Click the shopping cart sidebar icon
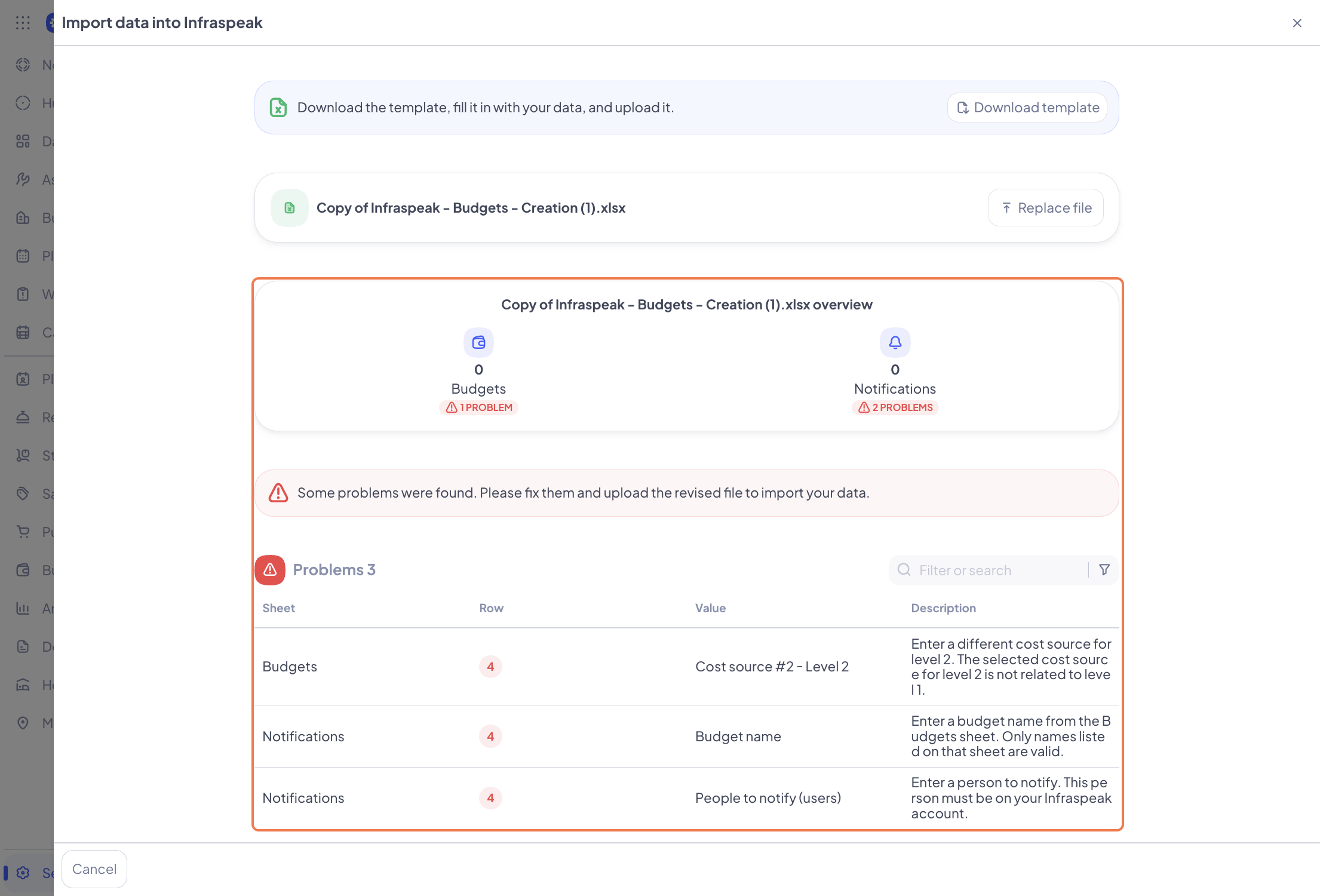Viewport: 1320px width, 896px height. [23, 532]
